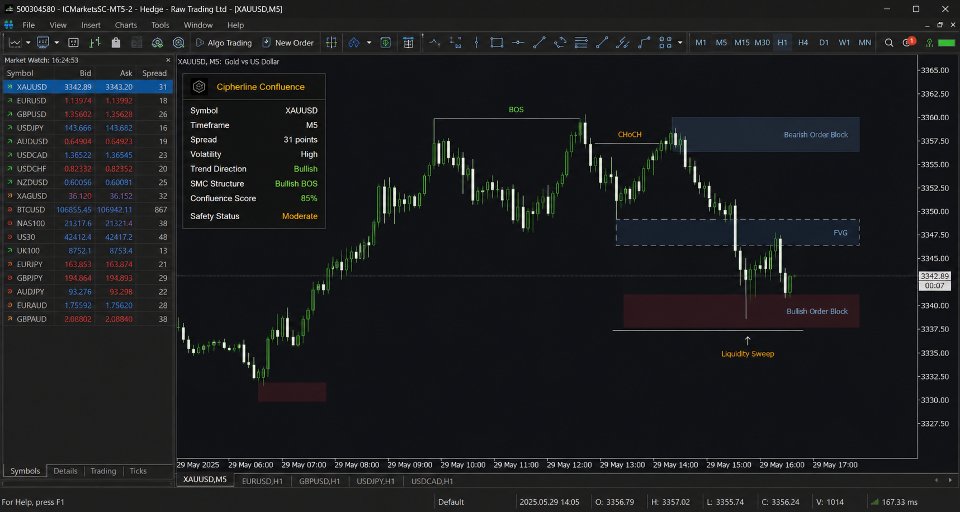Screen dimensions: 960x512
Task: Open the chart profiles monitor icon
Action: pyautogui.click(x=42, y=43)
